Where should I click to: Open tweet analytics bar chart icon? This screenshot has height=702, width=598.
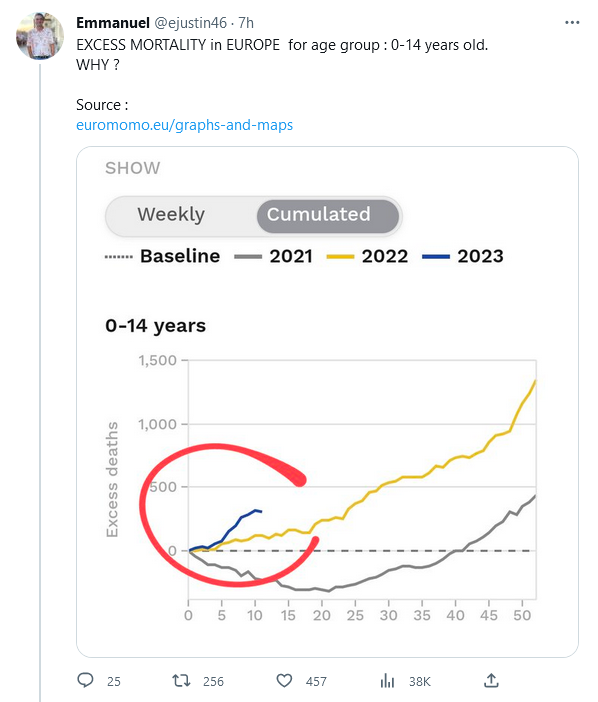click(387, 681)
